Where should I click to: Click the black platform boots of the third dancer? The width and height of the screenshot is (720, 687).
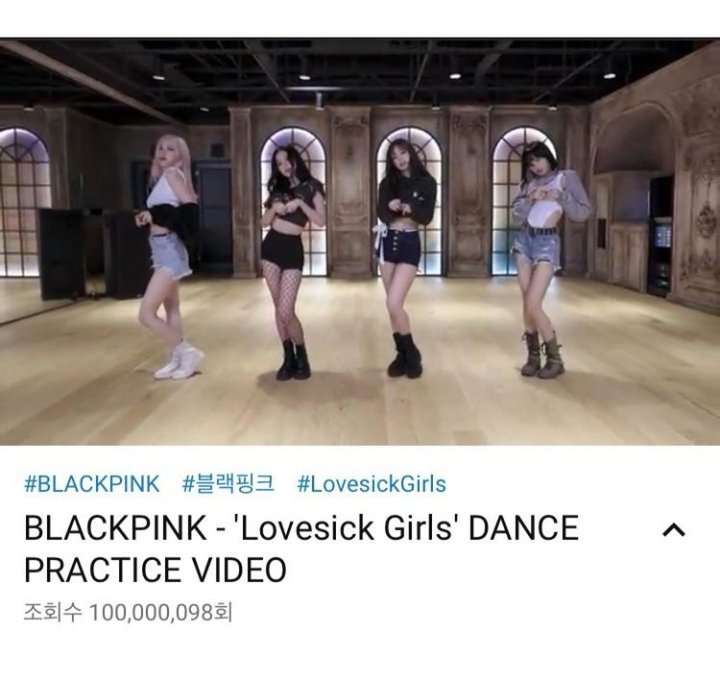tap(404, 355)
